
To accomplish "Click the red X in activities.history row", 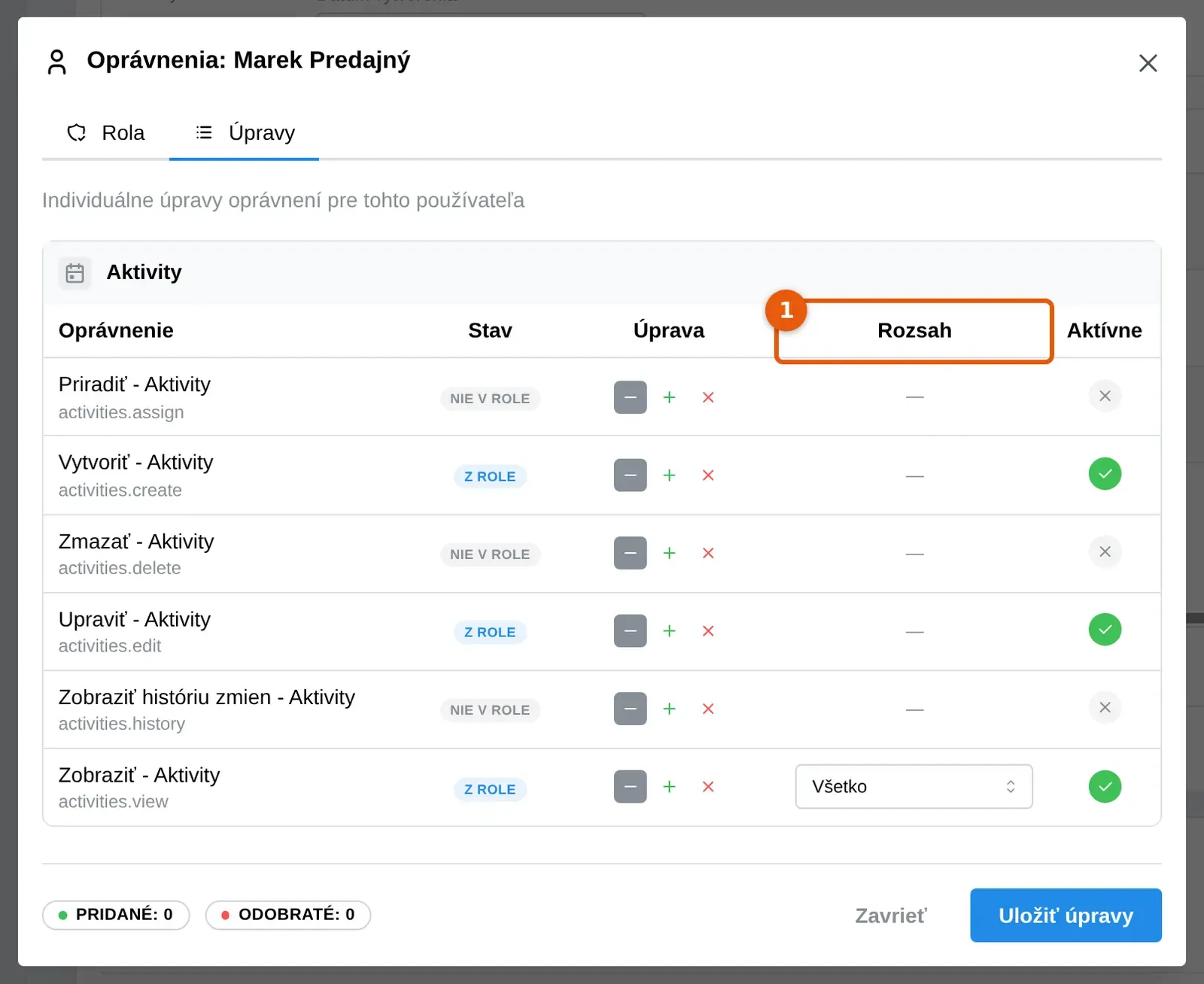I will point(708,709).
